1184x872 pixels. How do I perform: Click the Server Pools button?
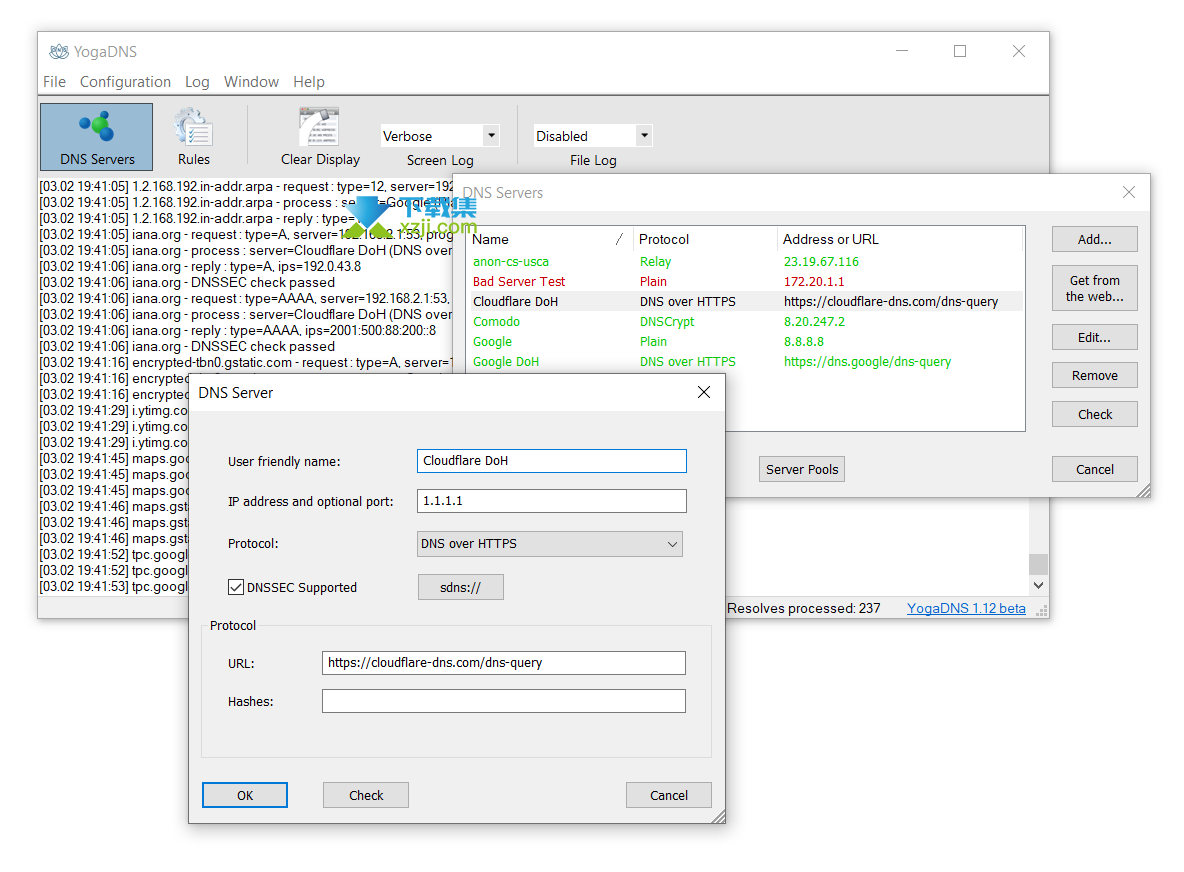tap(801, 469)
